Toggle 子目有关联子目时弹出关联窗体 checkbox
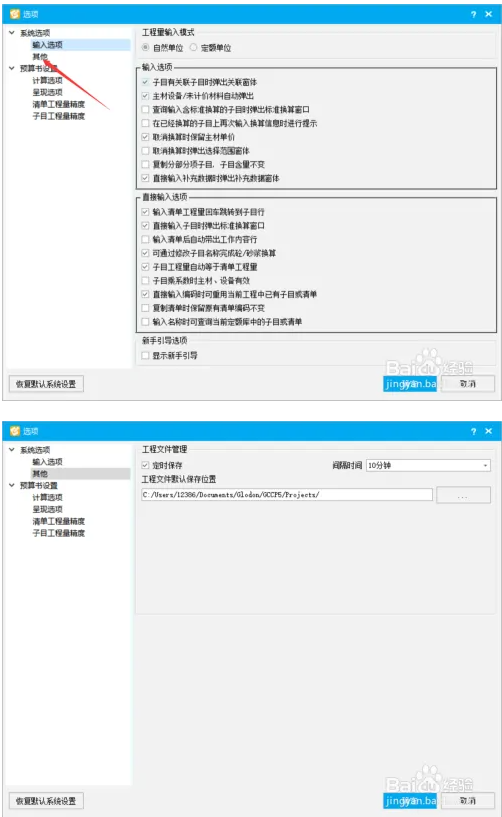This screenshot has width=502, height=817. click(x=145, y=82)
